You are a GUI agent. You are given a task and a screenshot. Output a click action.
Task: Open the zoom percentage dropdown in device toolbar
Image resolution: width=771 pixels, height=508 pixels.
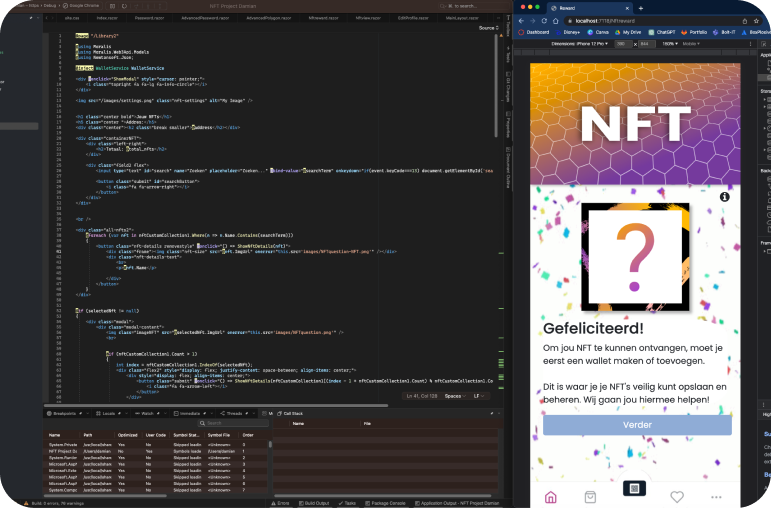(671, 44)
